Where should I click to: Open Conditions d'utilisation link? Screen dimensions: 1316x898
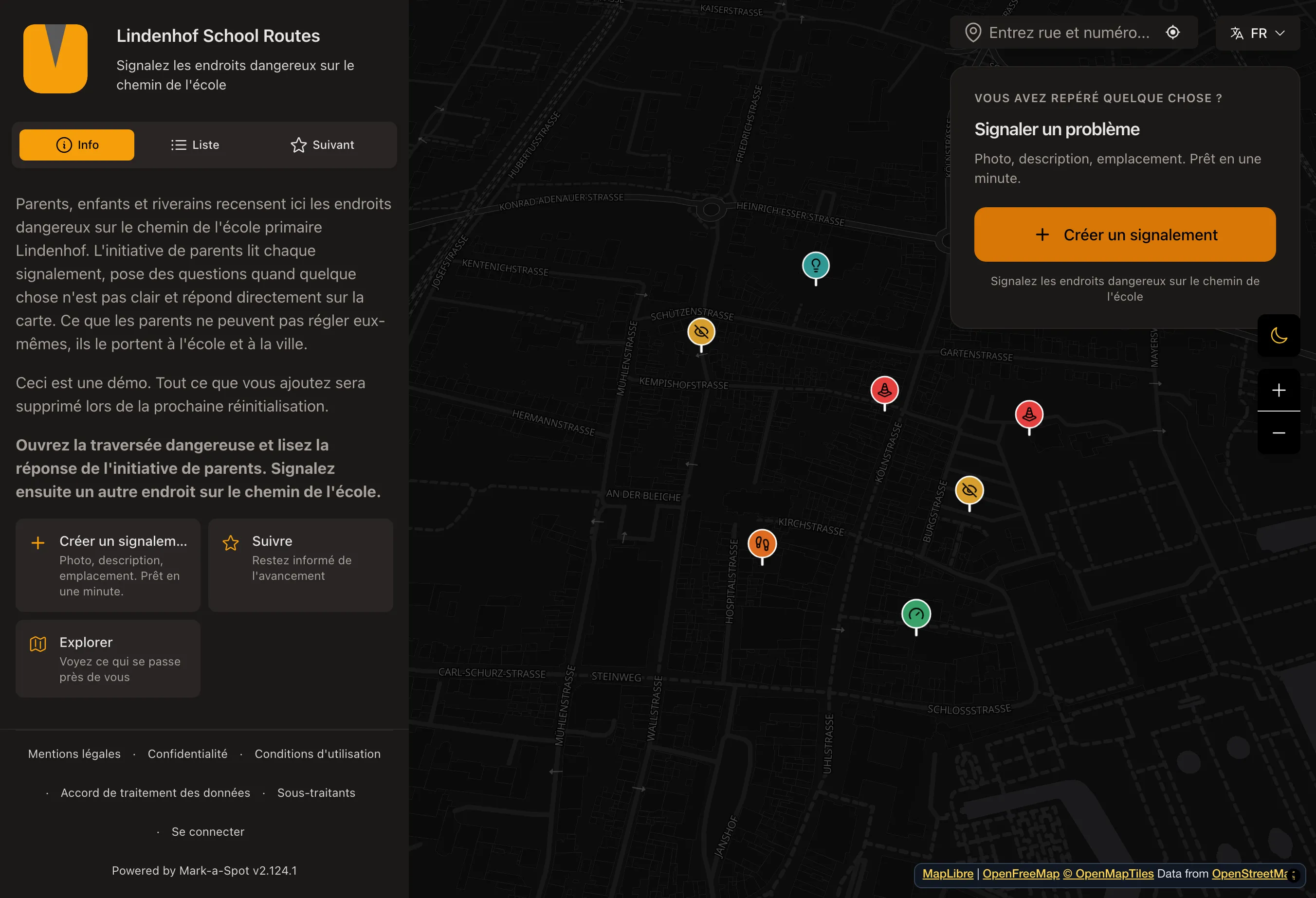tap(318, 754)
